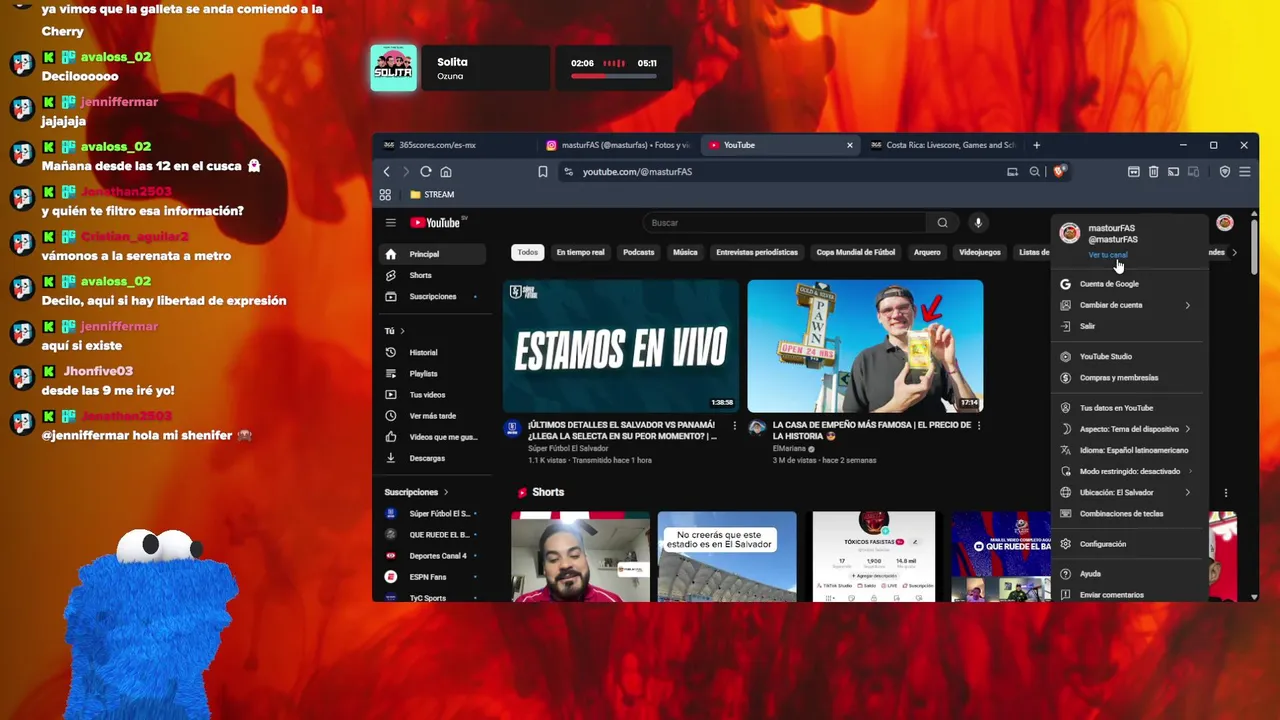Click the Ver tu canal link
1280x720 pixels.
1107,255
